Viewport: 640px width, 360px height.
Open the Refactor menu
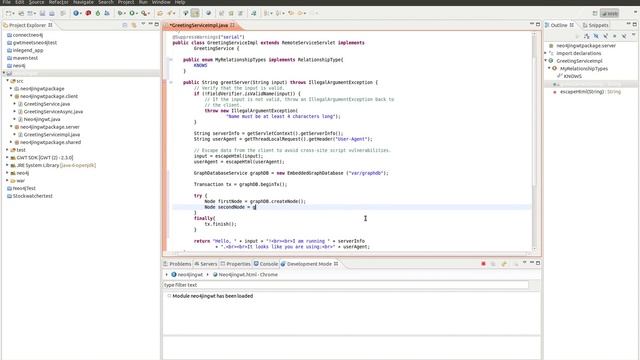(58, 2)
